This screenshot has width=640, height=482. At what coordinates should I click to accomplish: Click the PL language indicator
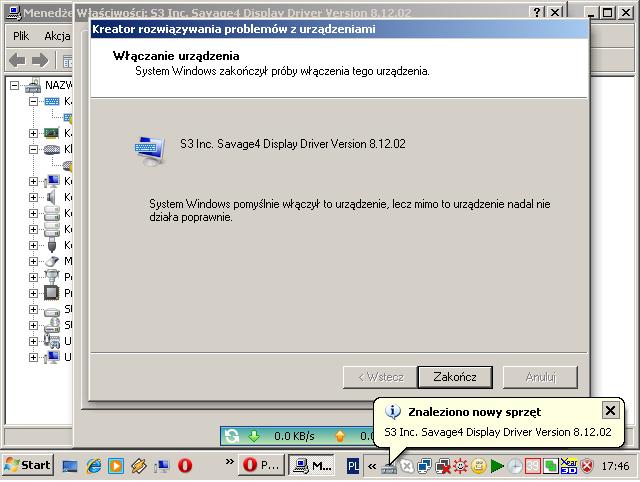click(x=353, y=466)
